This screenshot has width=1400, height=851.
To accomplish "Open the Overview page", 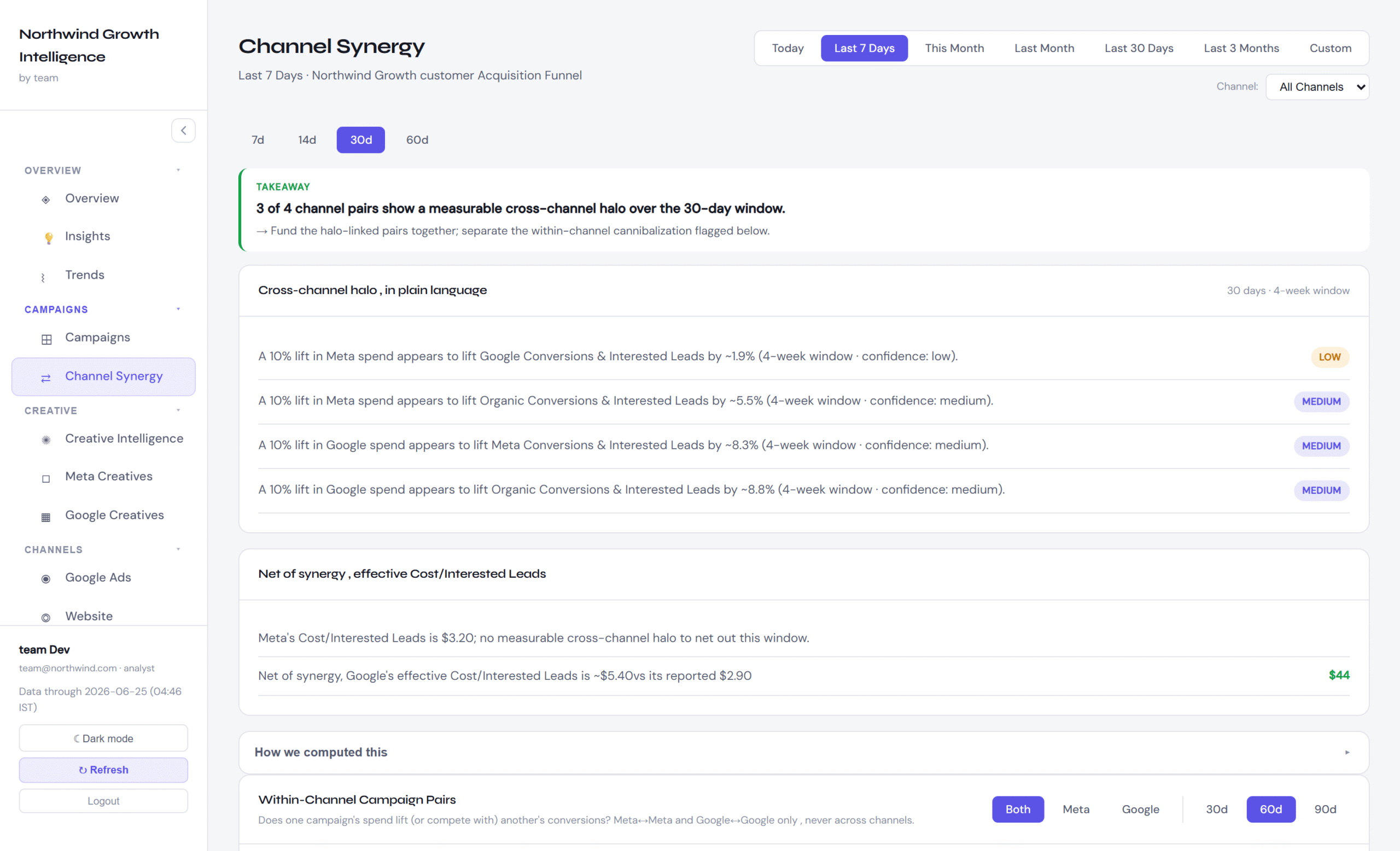I will 92,198.
